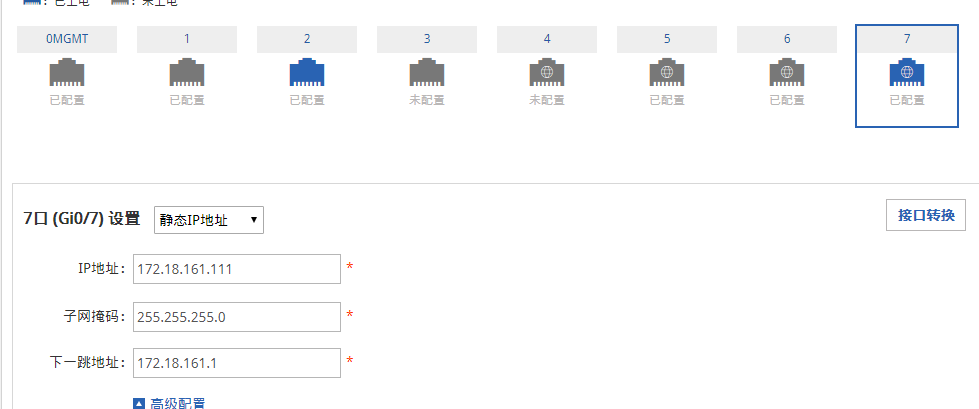Viewport: 979px width, 409px height.
Task: Select the port 1 Ethernet icon
Action: pyautogui.click(x=187, y=73)
